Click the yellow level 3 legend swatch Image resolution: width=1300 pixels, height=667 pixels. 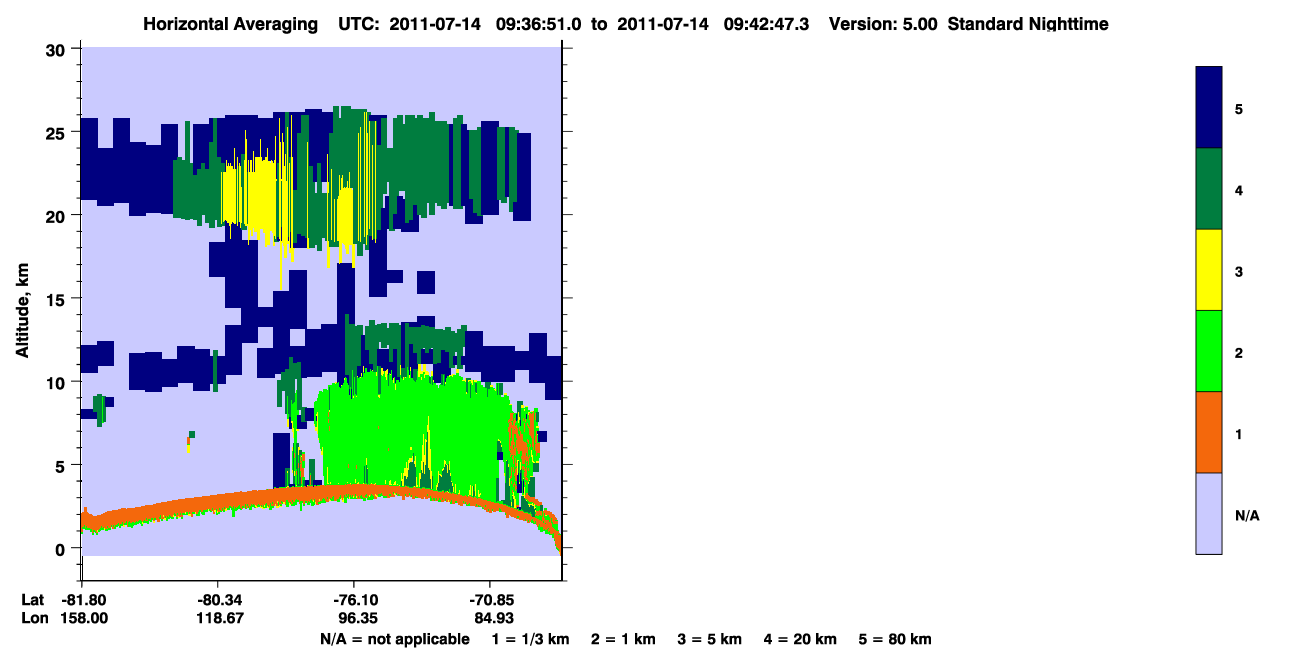click(1209, 270)
